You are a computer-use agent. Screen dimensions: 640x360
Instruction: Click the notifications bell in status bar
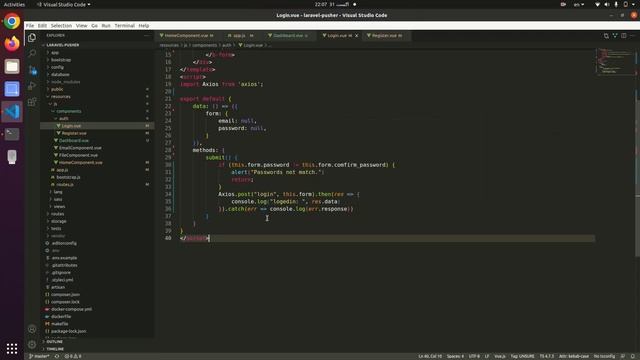(x=633, y=356)
